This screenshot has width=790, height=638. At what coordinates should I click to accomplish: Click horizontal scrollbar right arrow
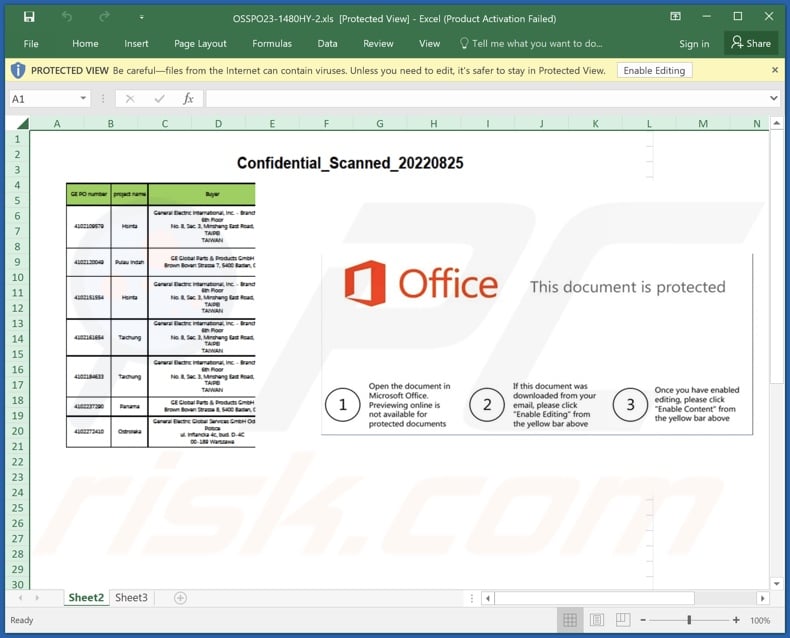pyautogui.click(x=763, y=598)
